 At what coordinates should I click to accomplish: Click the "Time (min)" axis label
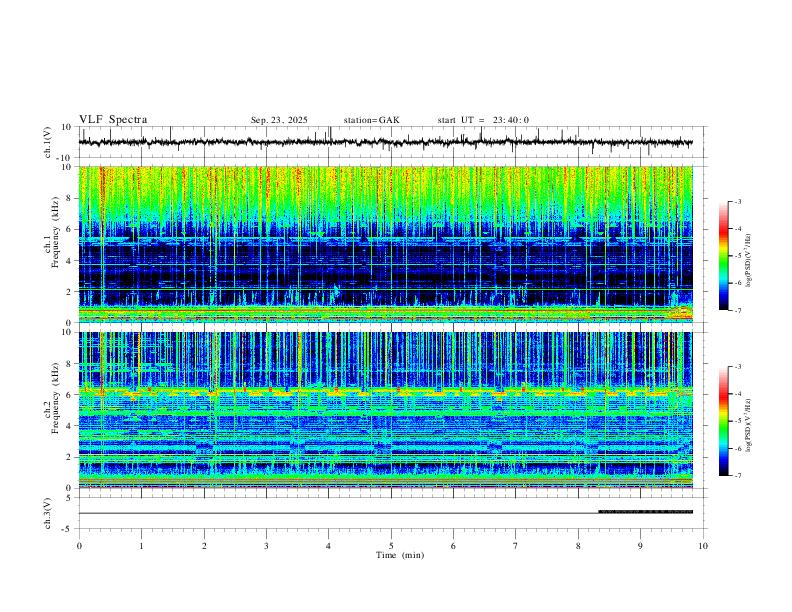(400, 555)
